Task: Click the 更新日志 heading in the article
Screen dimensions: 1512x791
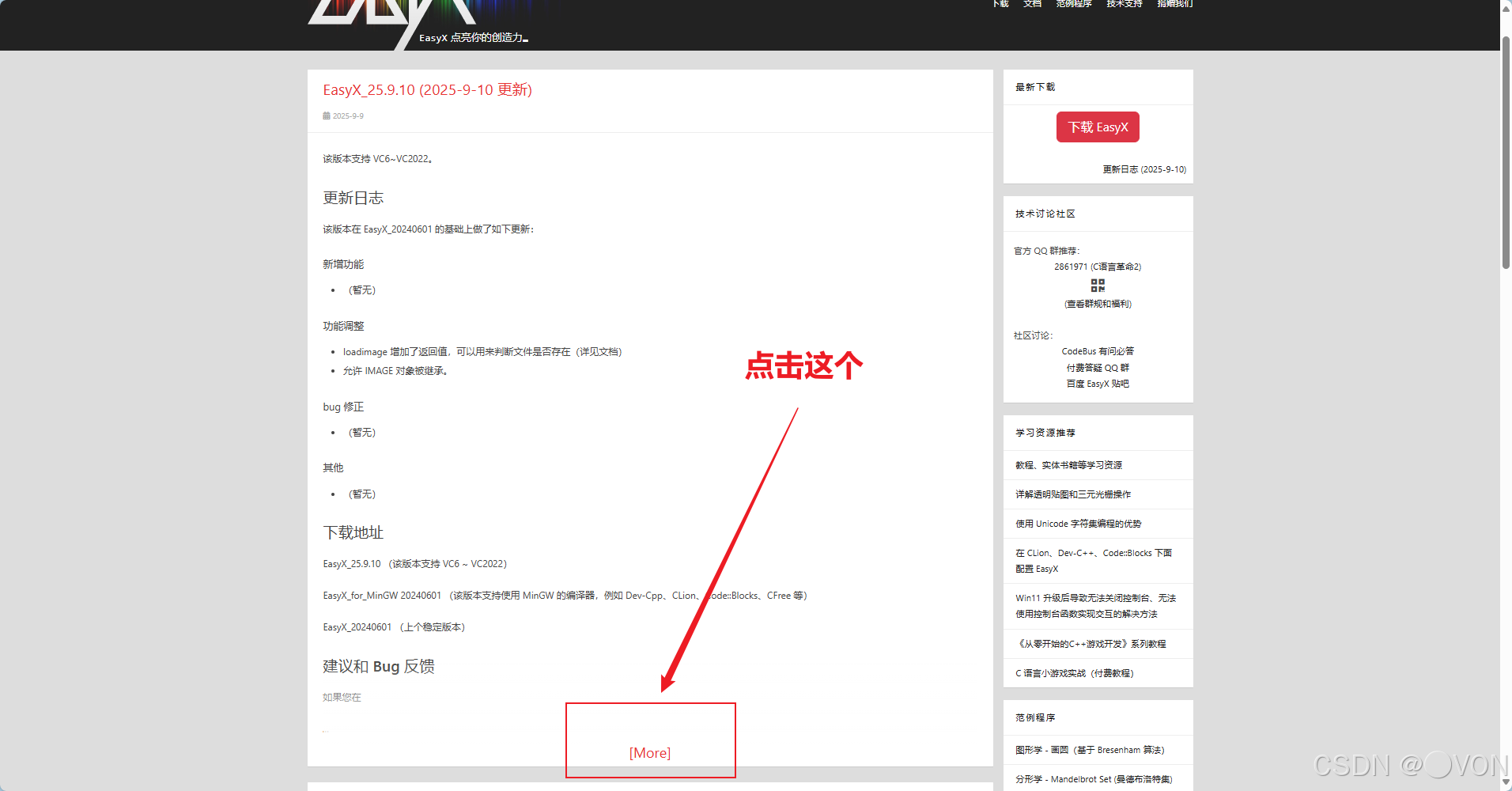Action: point(353,198)
